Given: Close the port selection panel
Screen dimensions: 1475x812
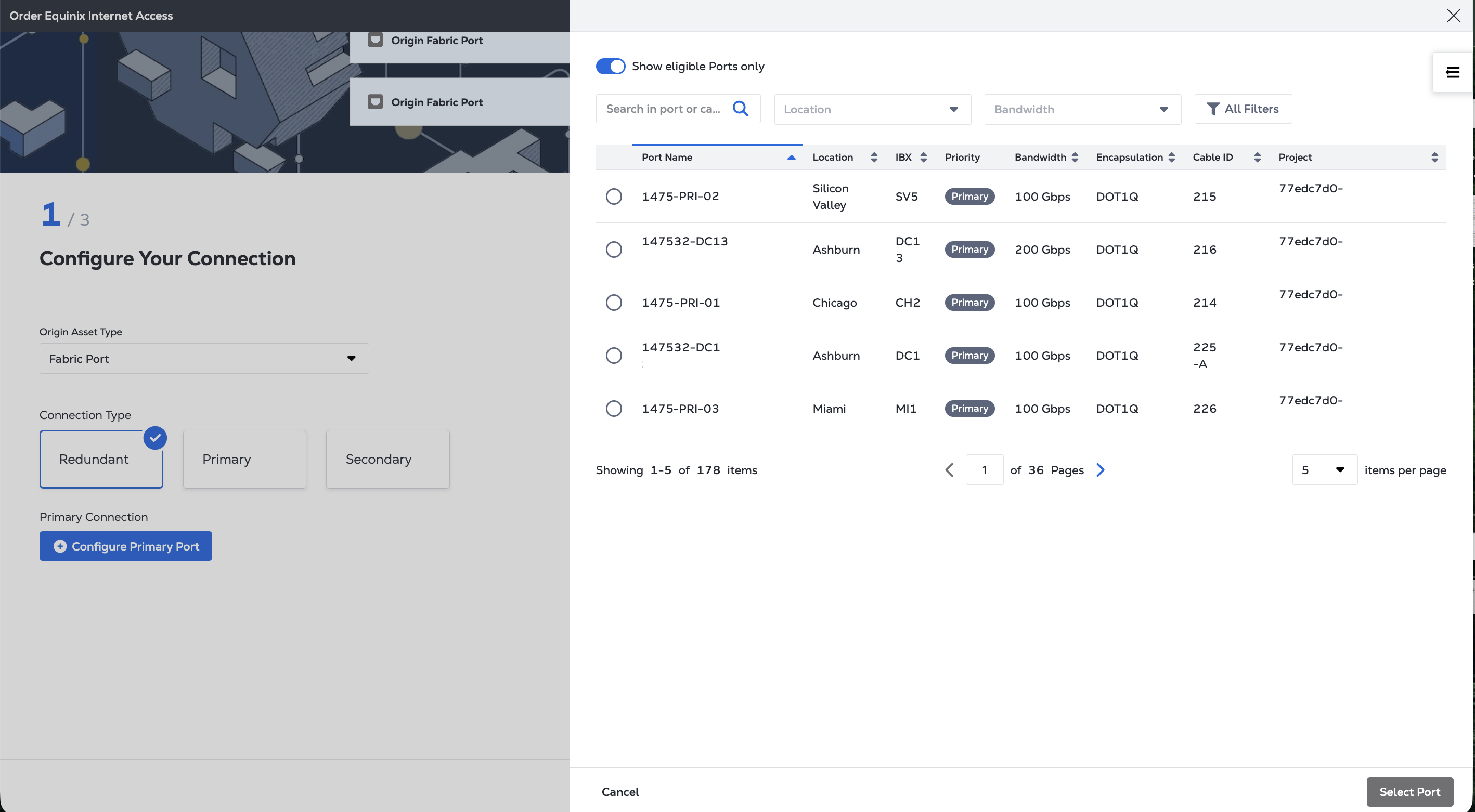Looking at the screenshot, I should click(1453, 16).
